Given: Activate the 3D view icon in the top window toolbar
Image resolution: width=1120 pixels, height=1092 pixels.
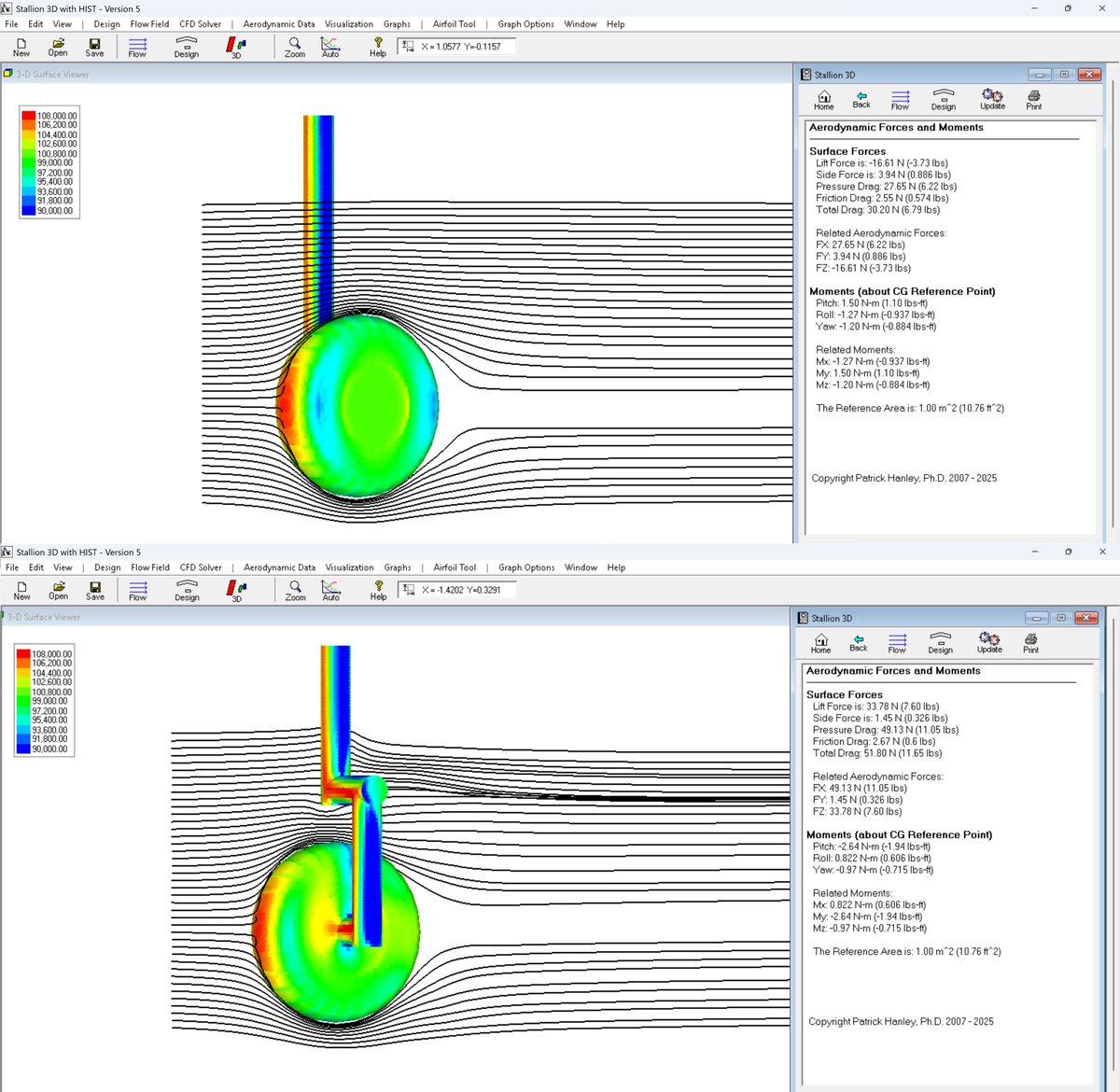Looking at the screenshot, I should pyautogui.click(x=236, y=47).
